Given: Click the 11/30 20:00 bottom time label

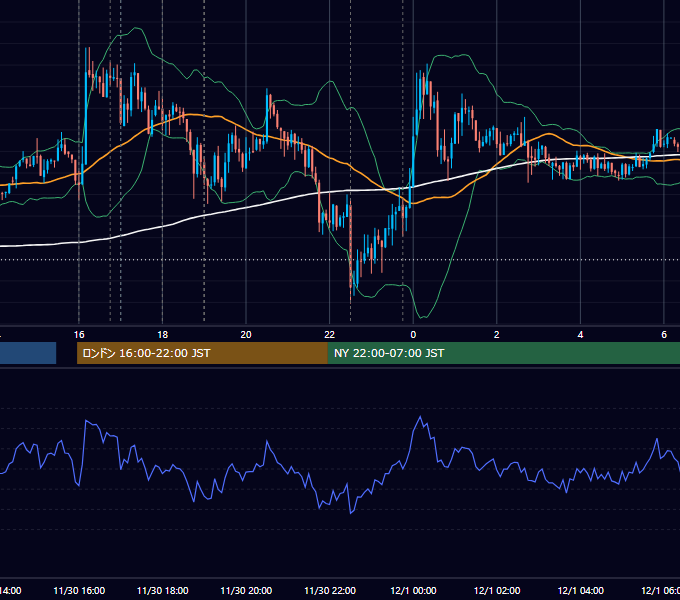Looking at the screenshot, I should (246, 590).
